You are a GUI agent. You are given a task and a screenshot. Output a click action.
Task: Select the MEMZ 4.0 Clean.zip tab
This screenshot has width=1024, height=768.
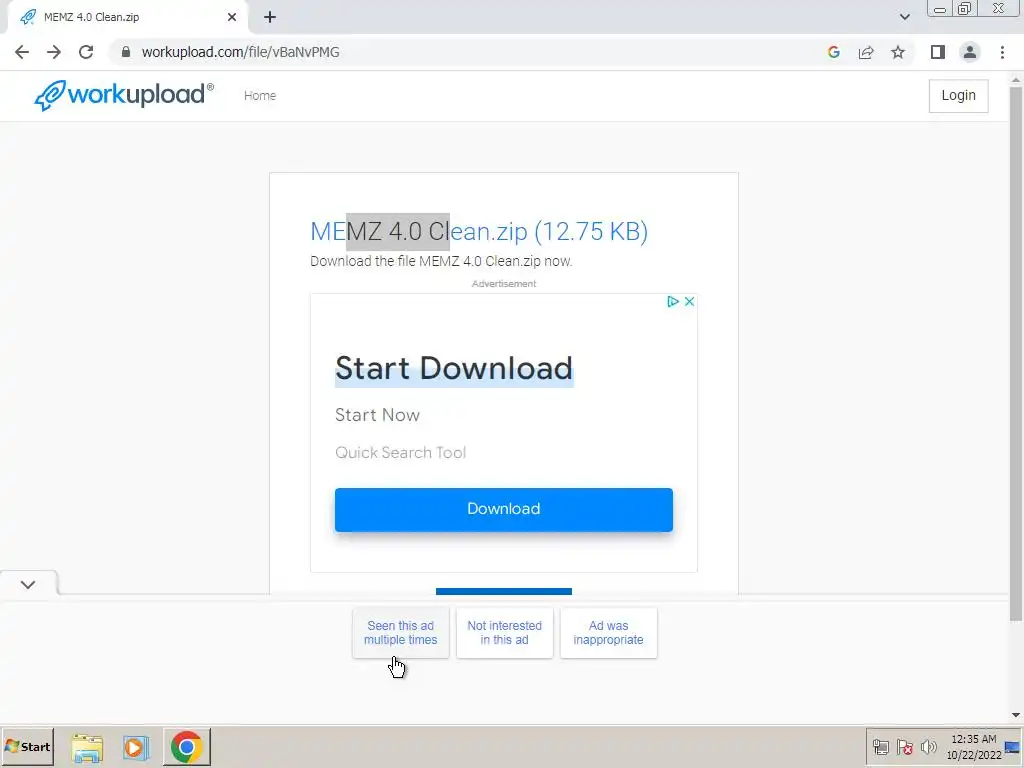(x=127, y=18)
